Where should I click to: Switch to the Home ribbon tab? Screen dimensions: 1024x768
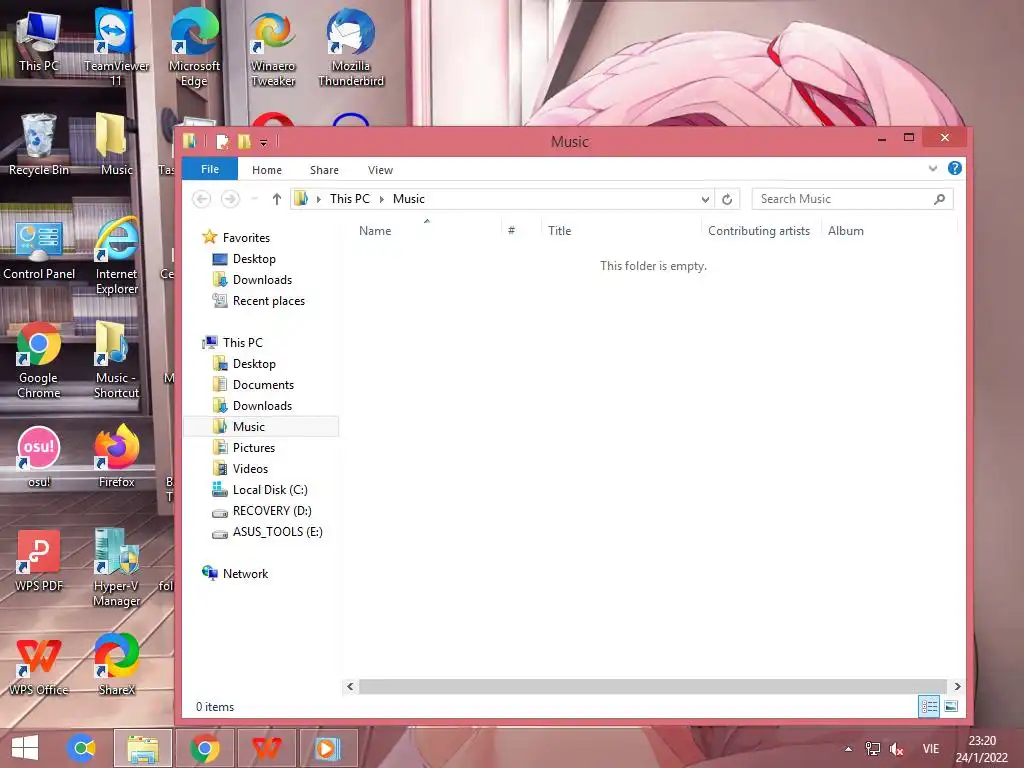266,170
